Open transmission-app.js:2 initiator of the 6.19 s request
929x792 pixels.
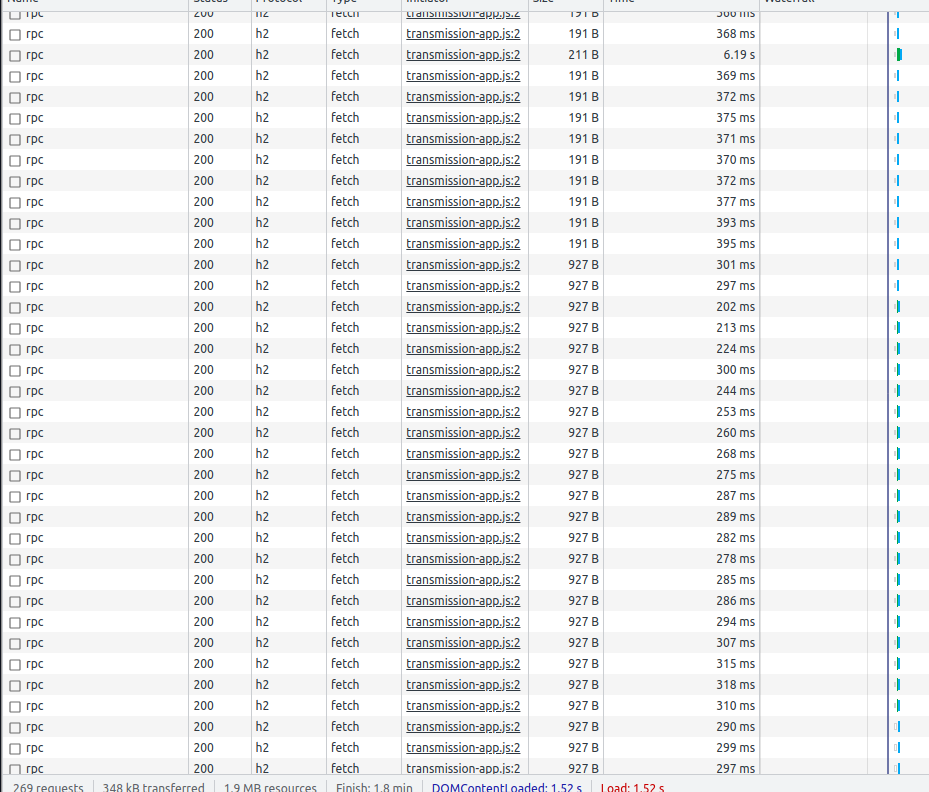tap(463, 54)
